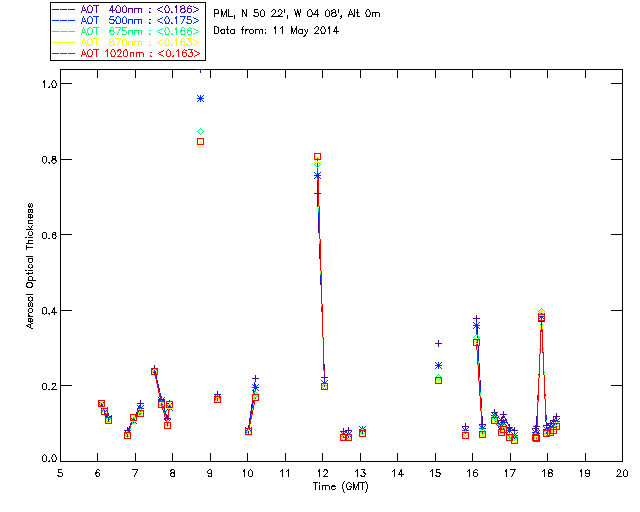Click the peak data point near 18 GMT
This screenshot has width=640, height=512.
click(x=541, y=317)
